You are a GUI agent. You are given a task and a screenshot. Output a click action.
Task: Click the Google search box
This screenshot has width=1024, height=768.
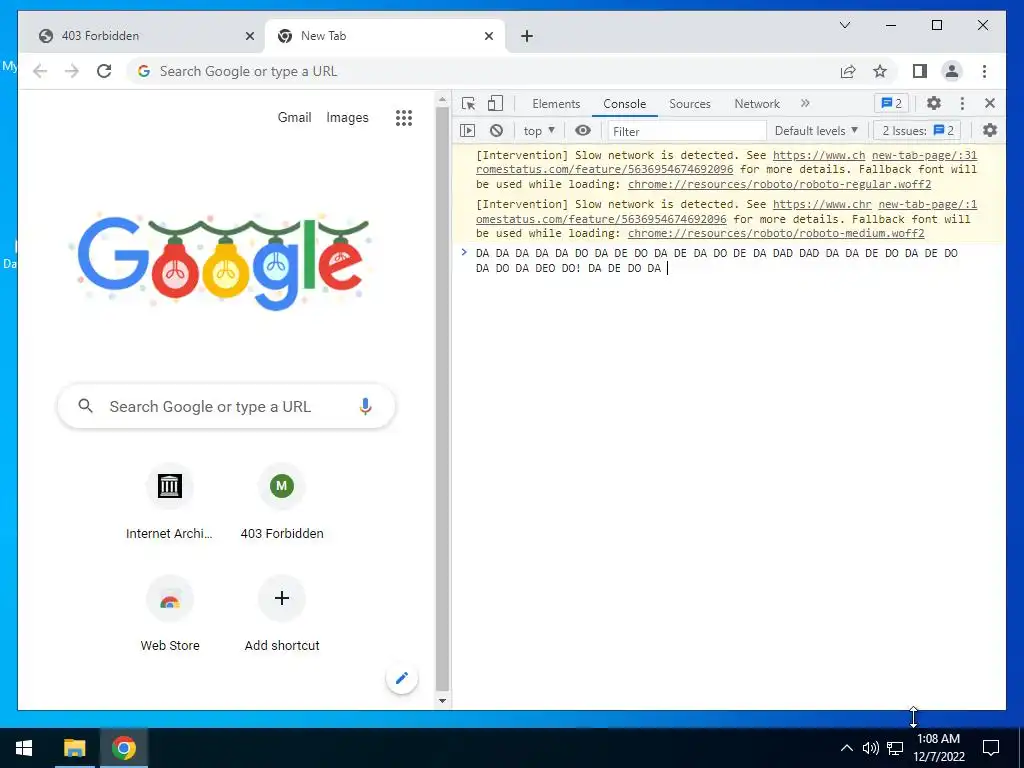click(x=225, y=406)
